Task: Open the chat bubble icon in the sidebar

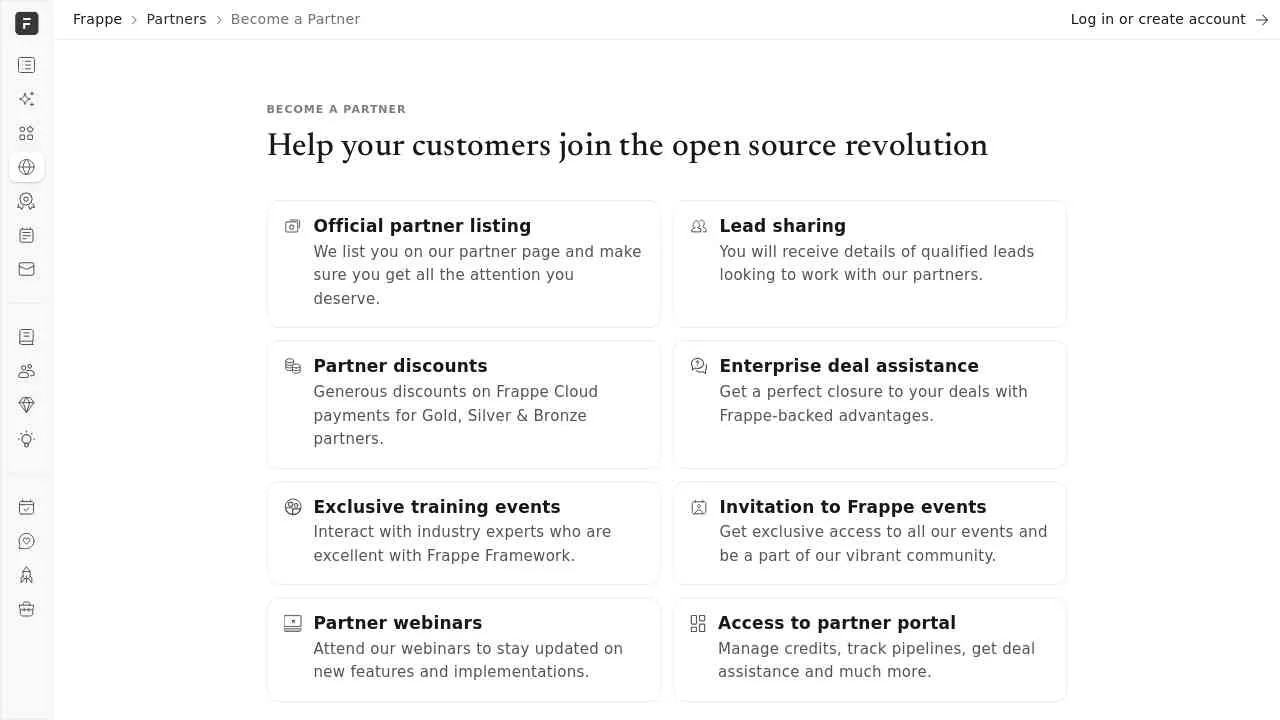Action: [x=26, y=541]
